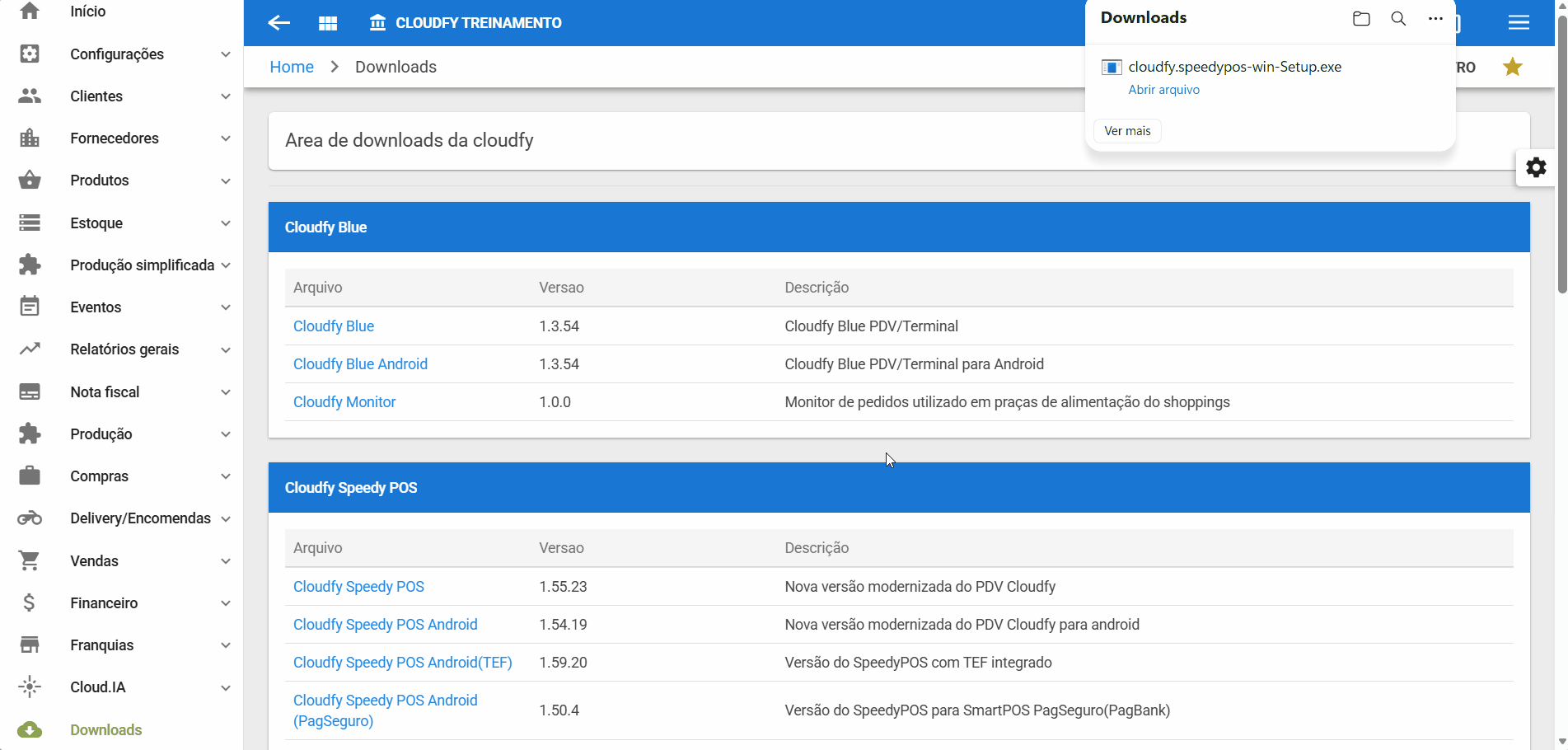Click Abrir arquivo in Downloads popup
1568x750 pixels.
[x=1163, y=90]
